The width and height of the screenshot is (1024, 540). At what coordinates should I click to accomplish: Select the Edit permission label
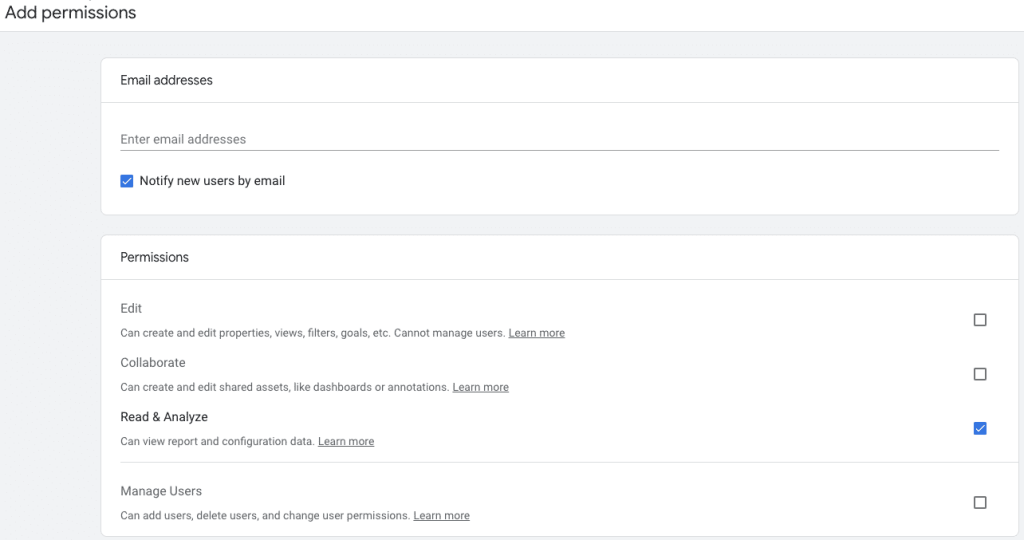coord(131,308)
